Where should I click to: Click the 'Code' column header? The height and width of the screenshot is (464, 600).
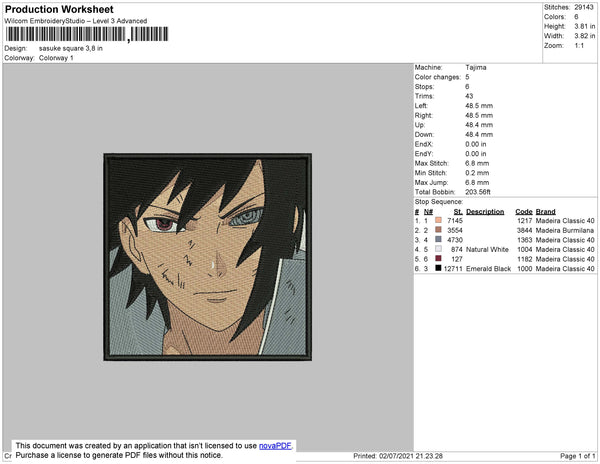524,212
